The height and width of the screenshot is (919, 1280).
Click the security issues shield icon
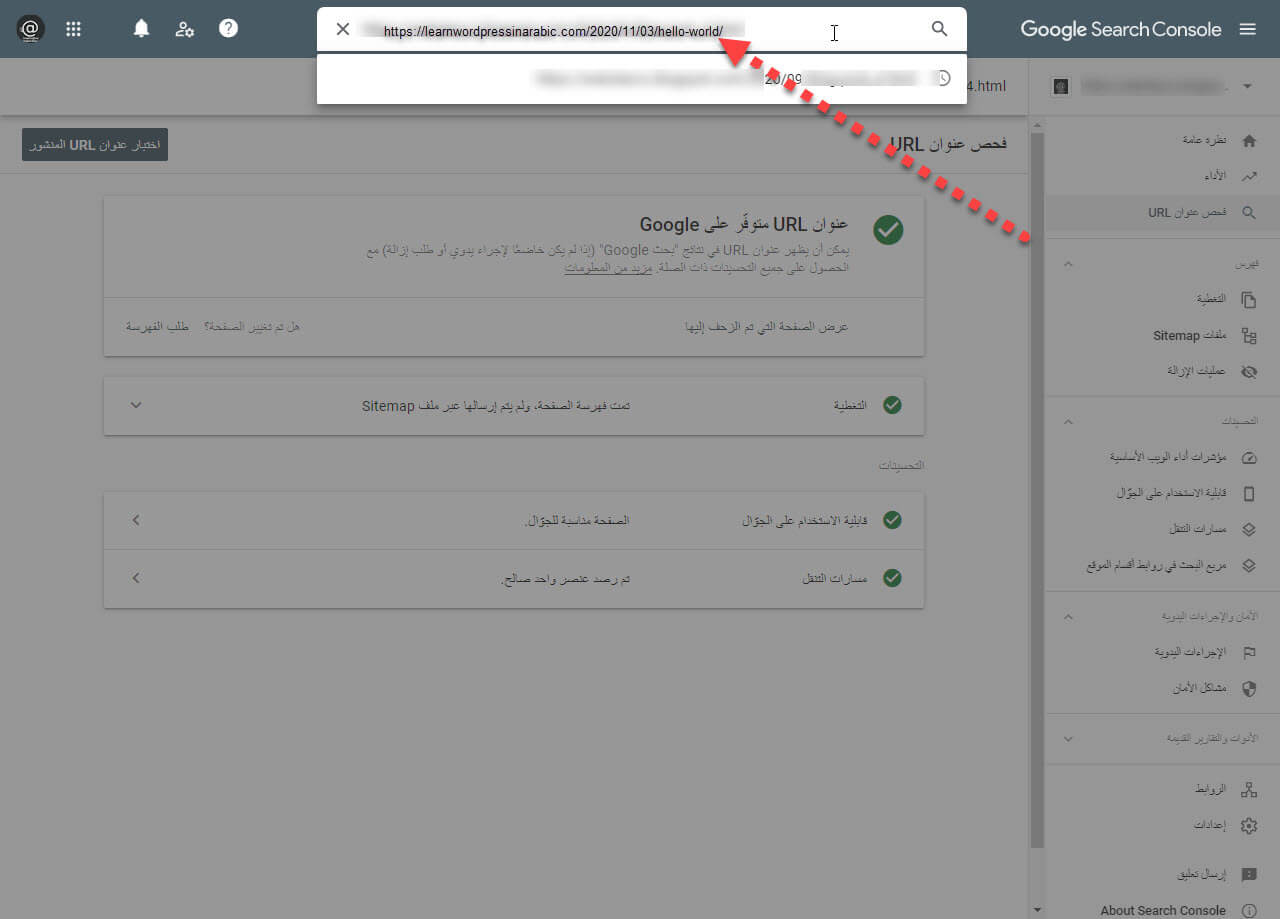click(x=1249, y=688)
